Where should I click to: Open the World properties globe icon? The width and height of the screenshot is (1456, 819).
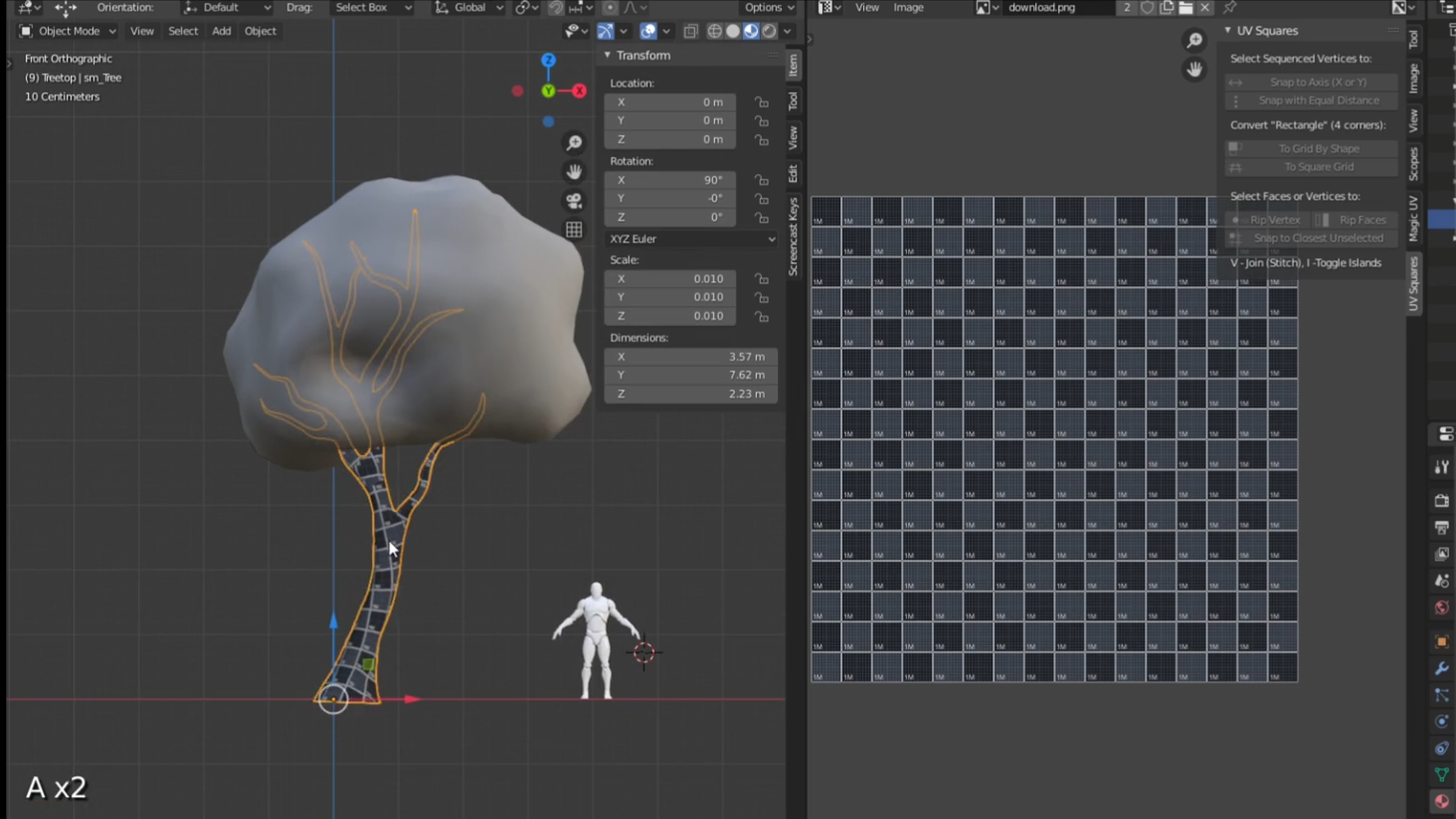pyautogui.click(x=1442, y=608)
